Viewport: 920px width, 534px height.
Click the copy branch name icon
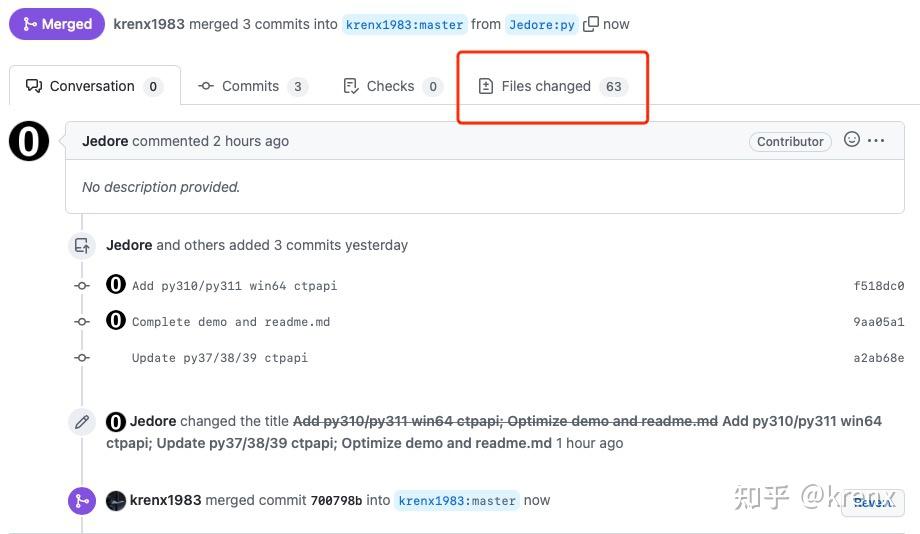(591, 24)
